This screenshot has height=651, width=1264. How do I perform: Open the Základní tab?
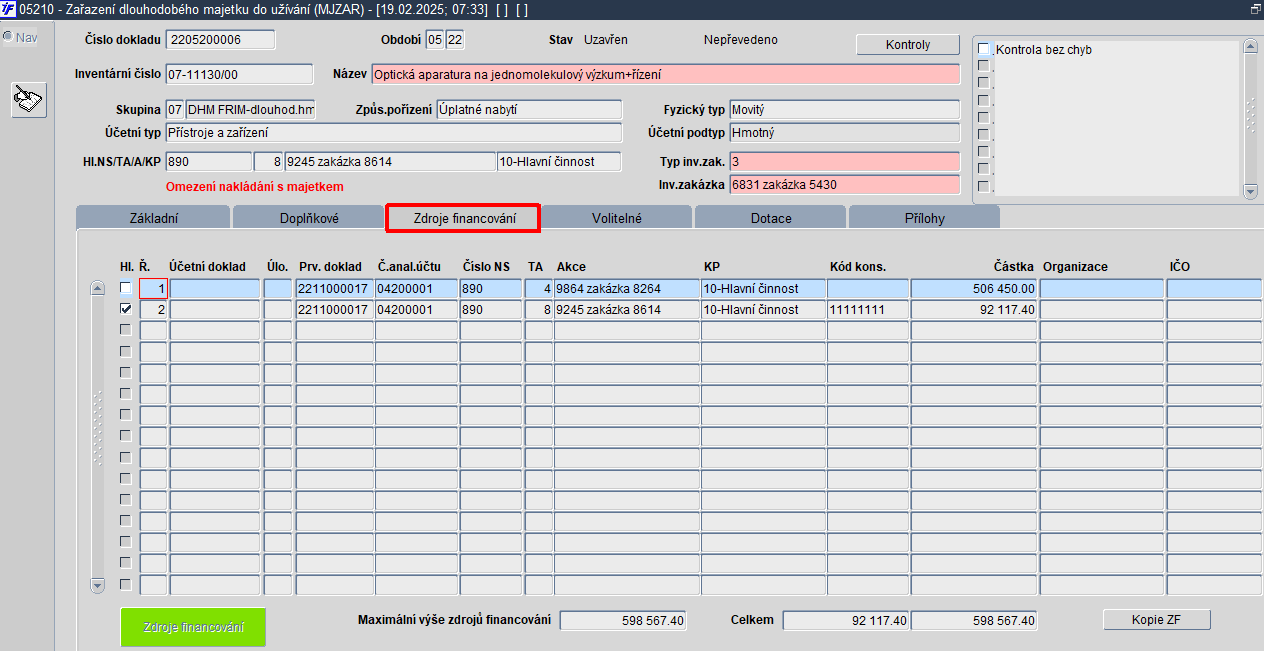pyautogui.click(x=154, y=218)
